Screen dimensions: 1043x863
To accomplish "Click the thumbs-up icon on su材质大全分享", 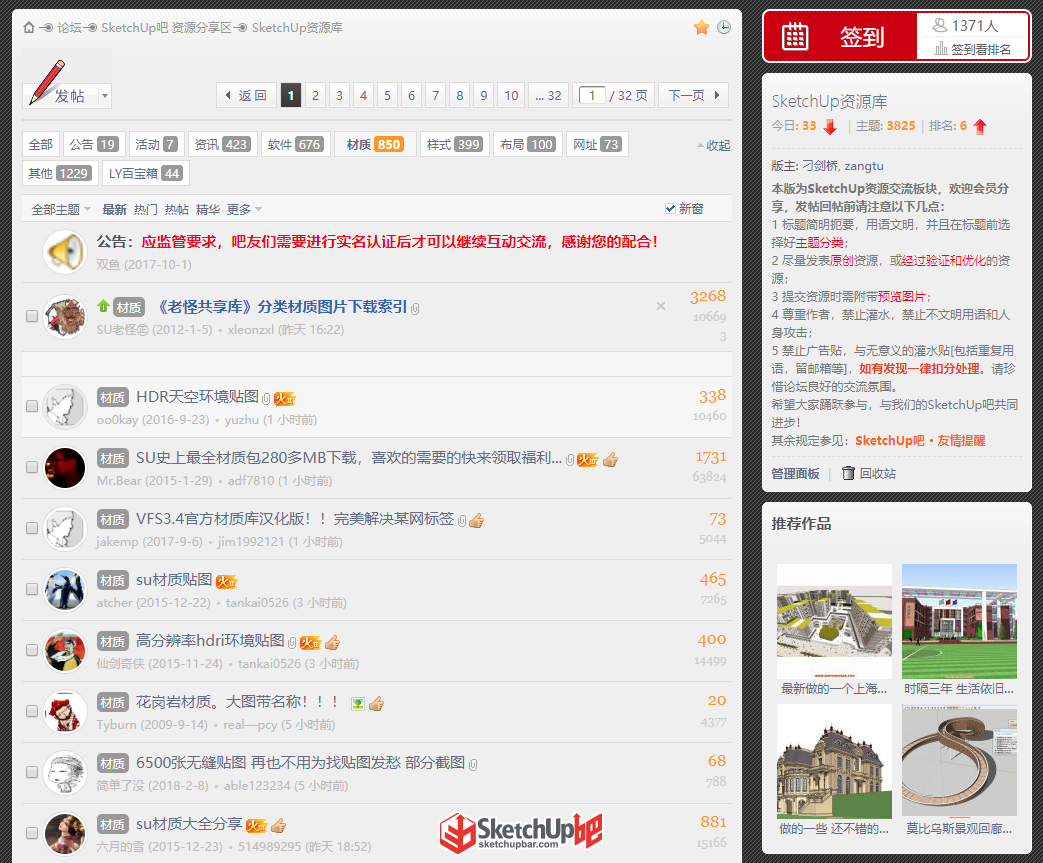I will pos(278,826).
